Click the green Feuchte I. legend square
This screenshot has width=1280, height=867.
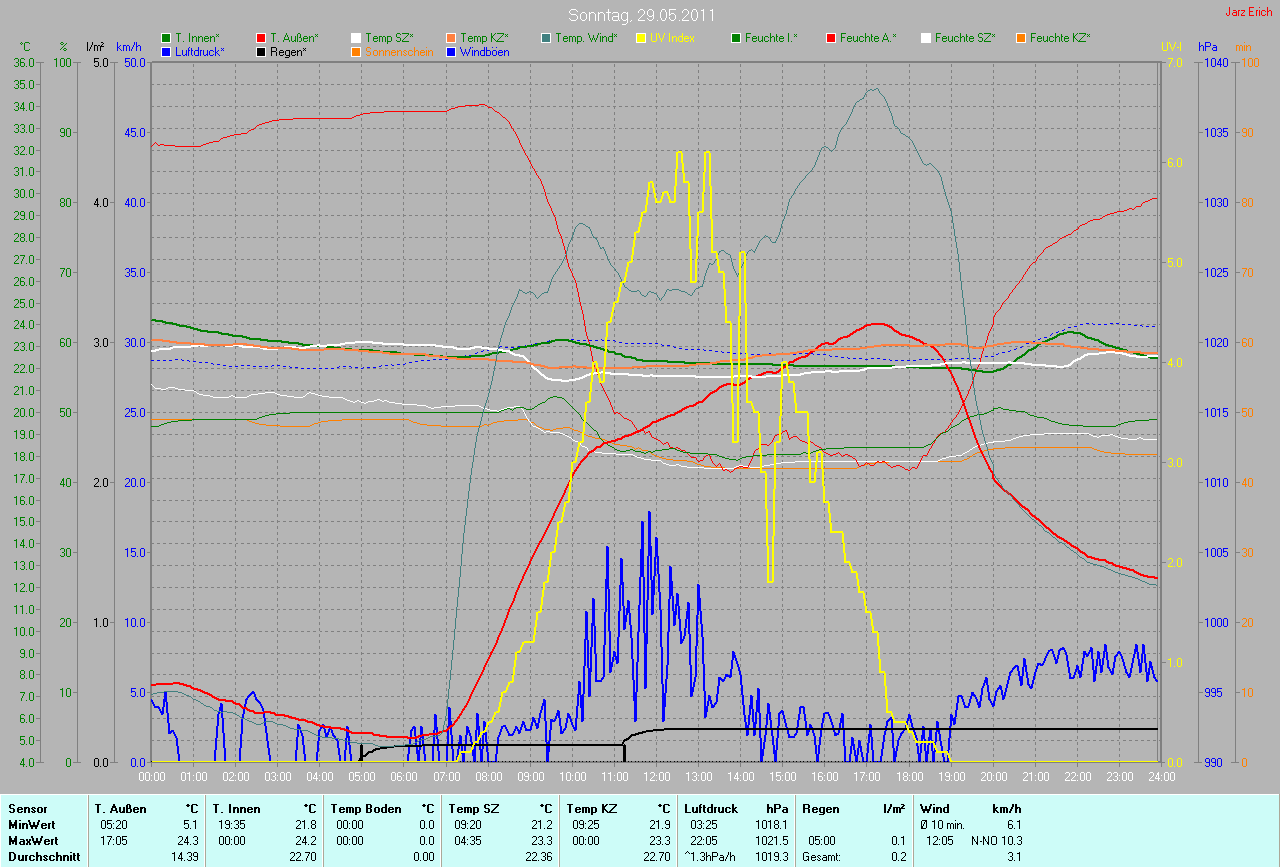pos(736,38)
